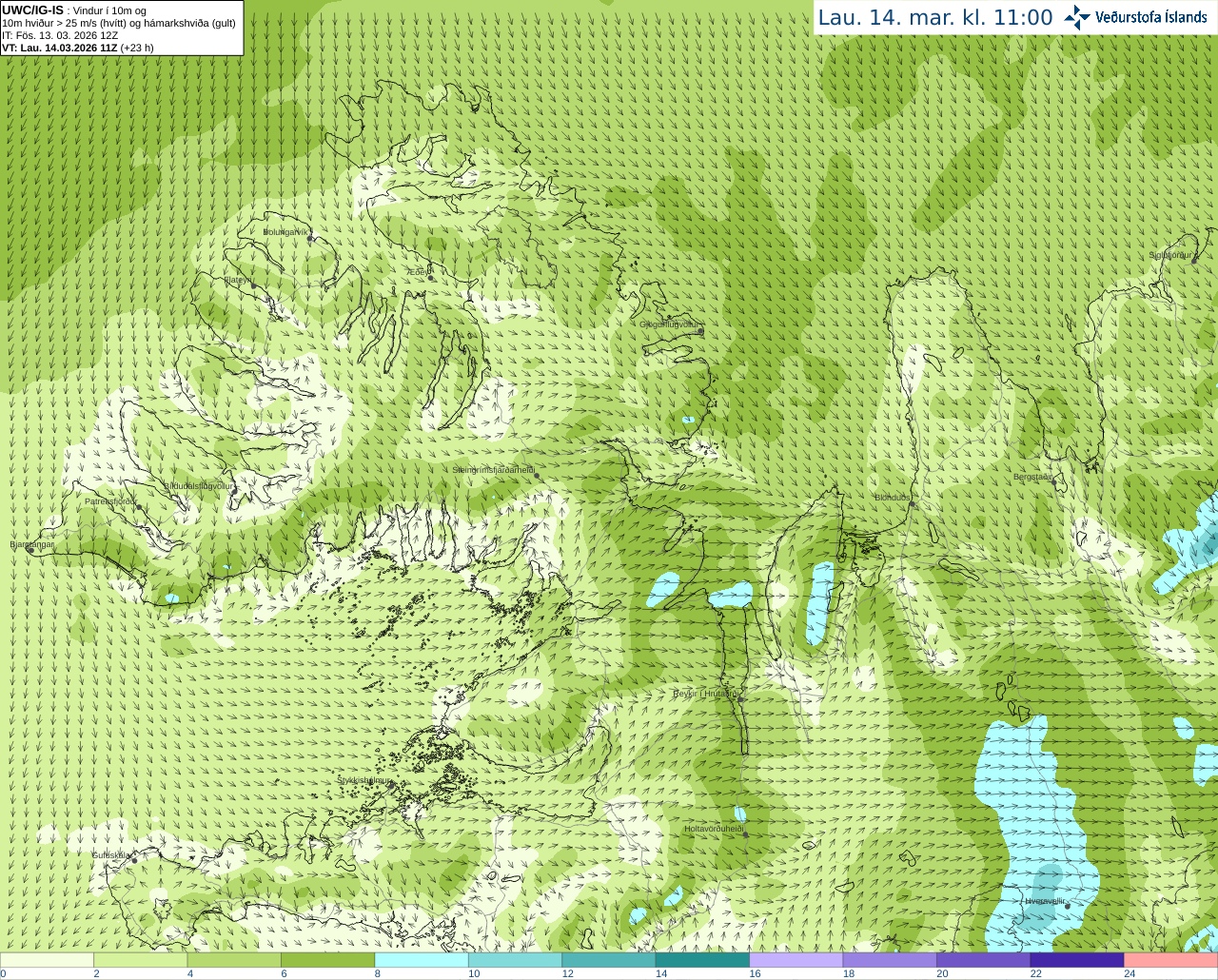Select the pink above-24 m/s swatch
The width and height of the screenshot is (1218, 980).
tap(1171, 960)
